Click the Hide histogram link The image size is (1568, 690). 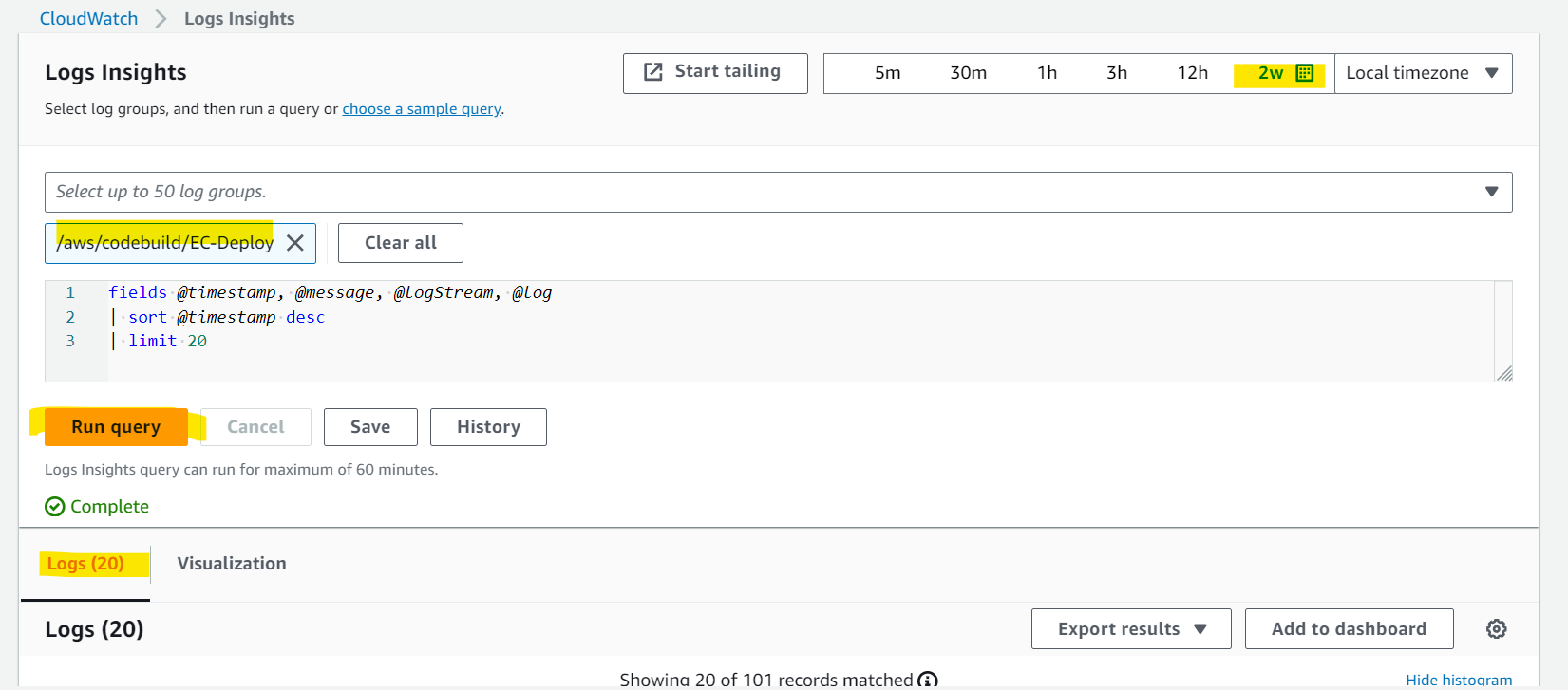tap(1459, 680)
